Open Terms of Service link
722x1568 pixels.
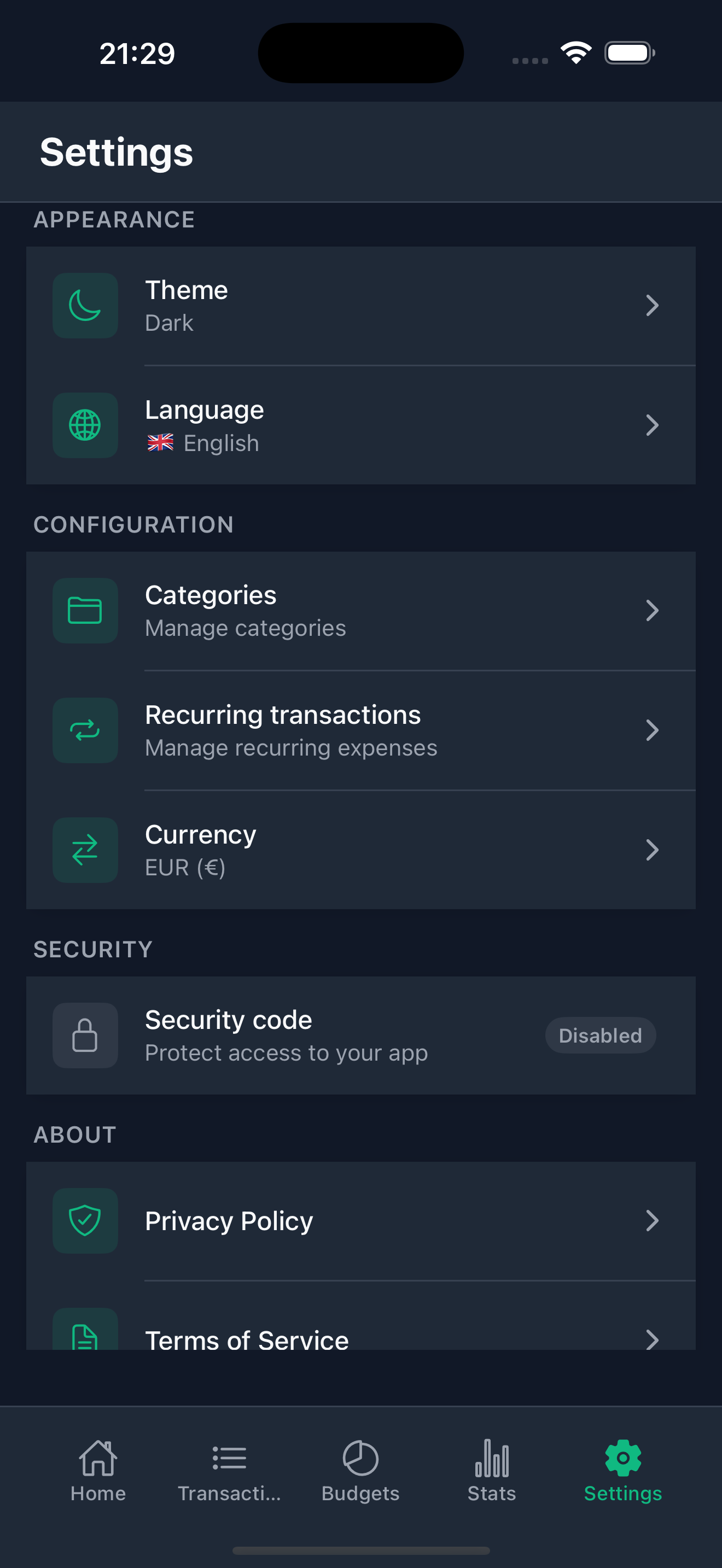coord(247,1339)
